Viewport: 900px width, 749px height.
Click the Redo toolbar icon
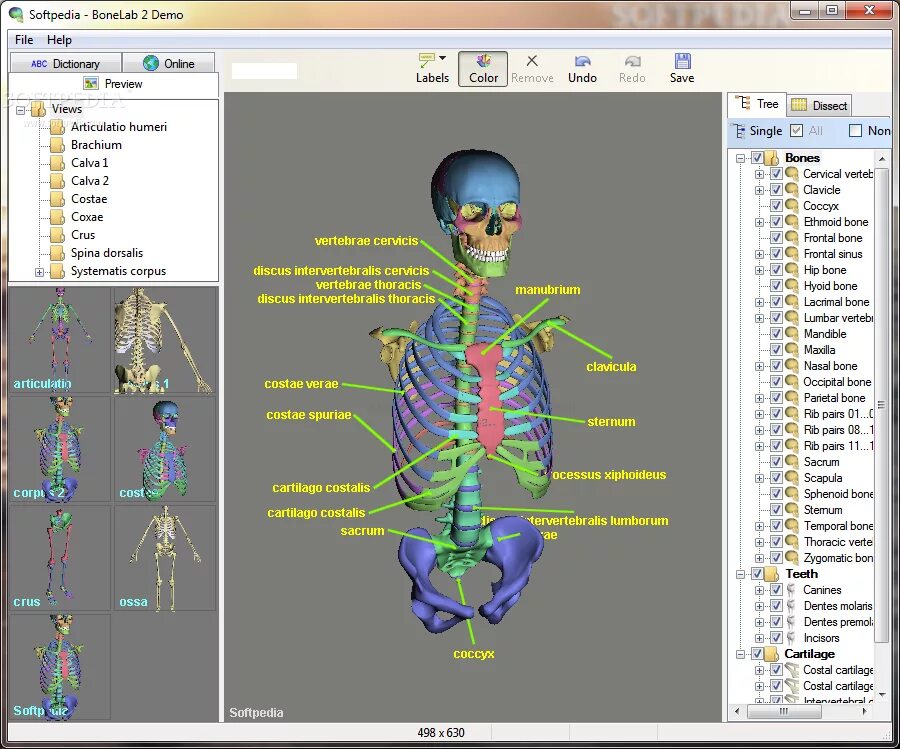pos(633,61)
